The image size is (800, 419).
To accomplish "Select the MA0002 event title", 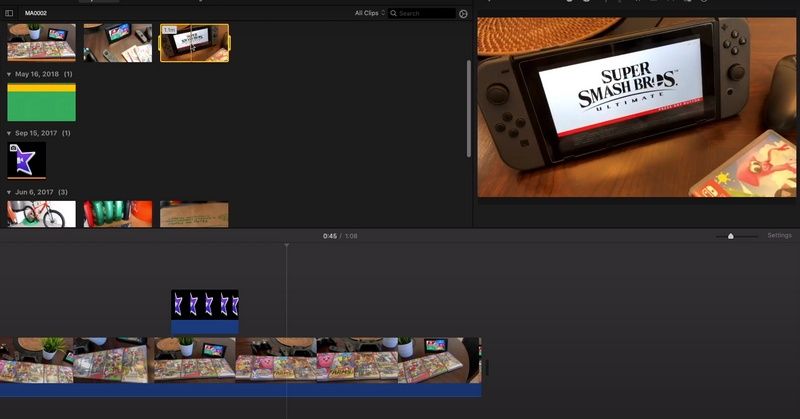I will click(36, 13).
